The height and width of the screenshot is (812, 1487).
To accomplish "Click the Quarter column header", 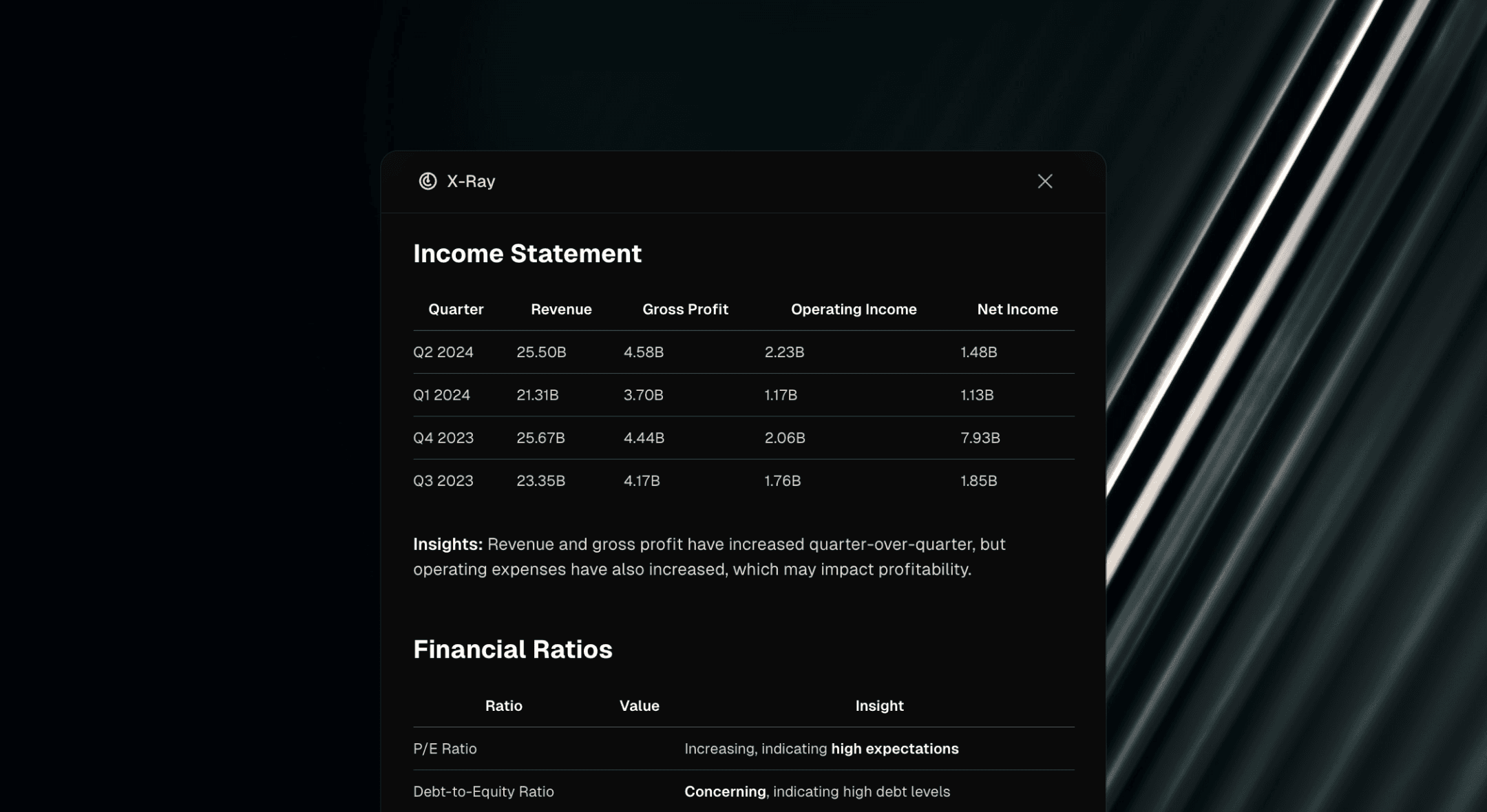I will [x=456, y=309].
